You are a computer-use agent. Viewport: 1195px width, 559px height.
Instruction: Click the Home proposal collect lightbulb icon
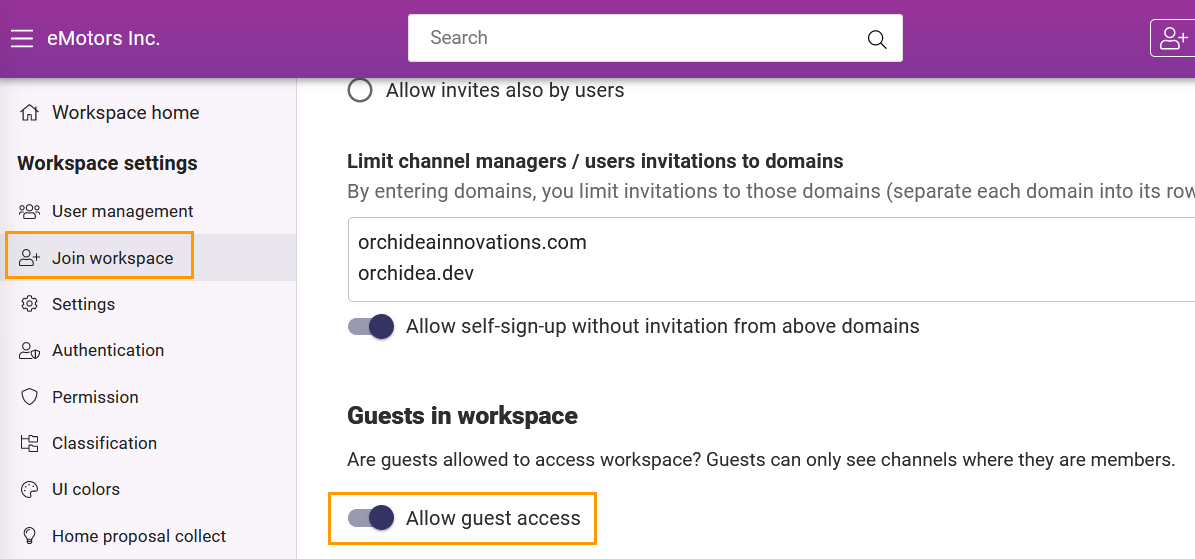click(x=30, y=536)
